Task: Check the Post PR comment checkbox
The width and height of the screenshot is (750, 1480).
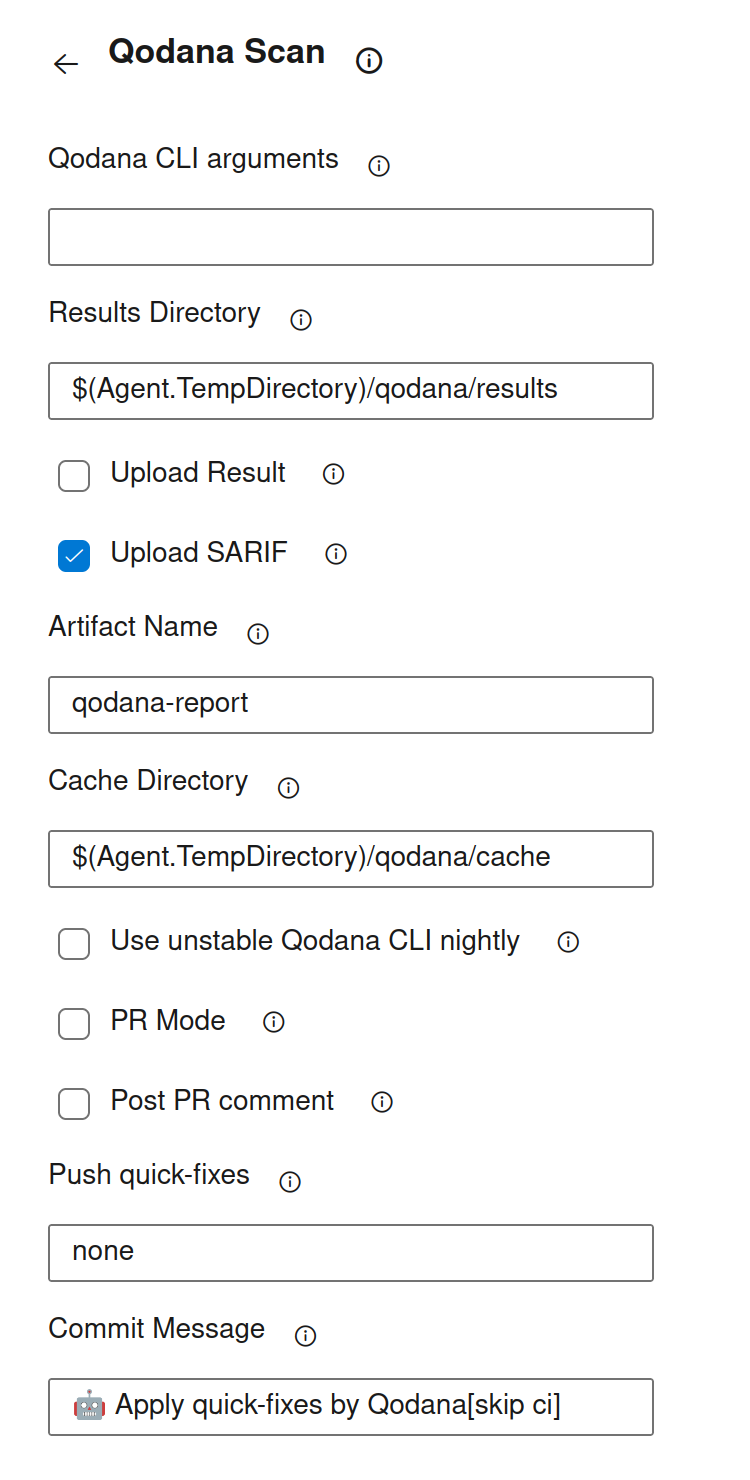Action: click(73, 1104)
